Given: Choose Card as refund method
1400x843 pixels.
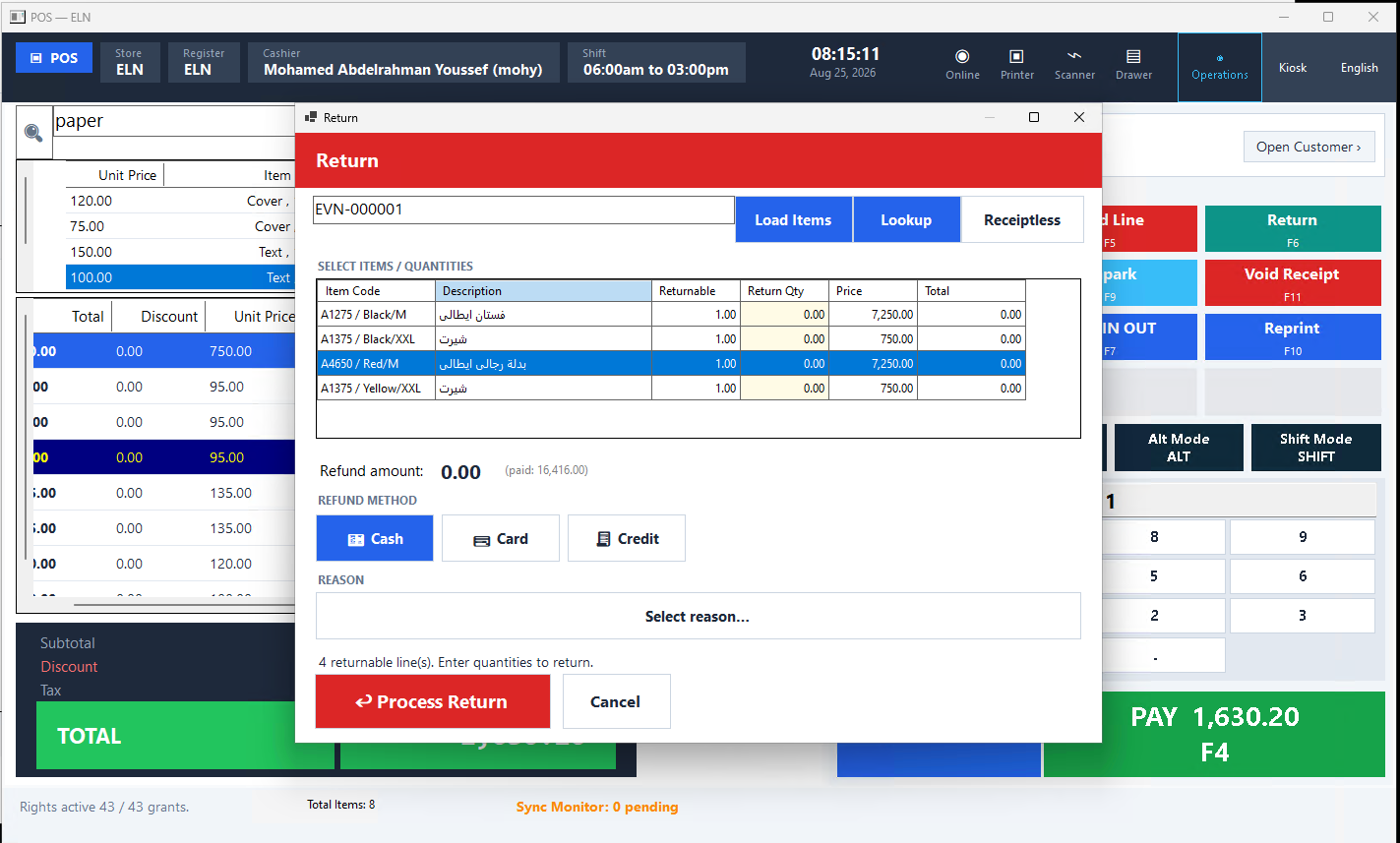Looking at the screenshot, I should point(501,538).
